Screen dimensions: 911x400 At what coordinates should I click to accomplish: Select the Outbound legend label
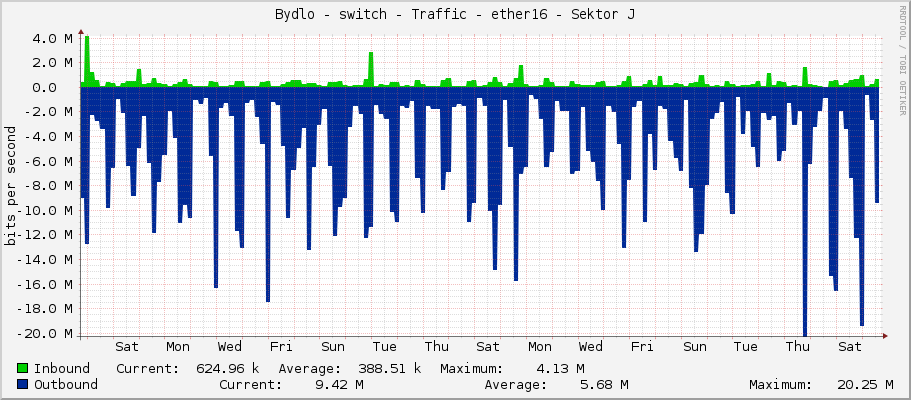pos(65,384)
